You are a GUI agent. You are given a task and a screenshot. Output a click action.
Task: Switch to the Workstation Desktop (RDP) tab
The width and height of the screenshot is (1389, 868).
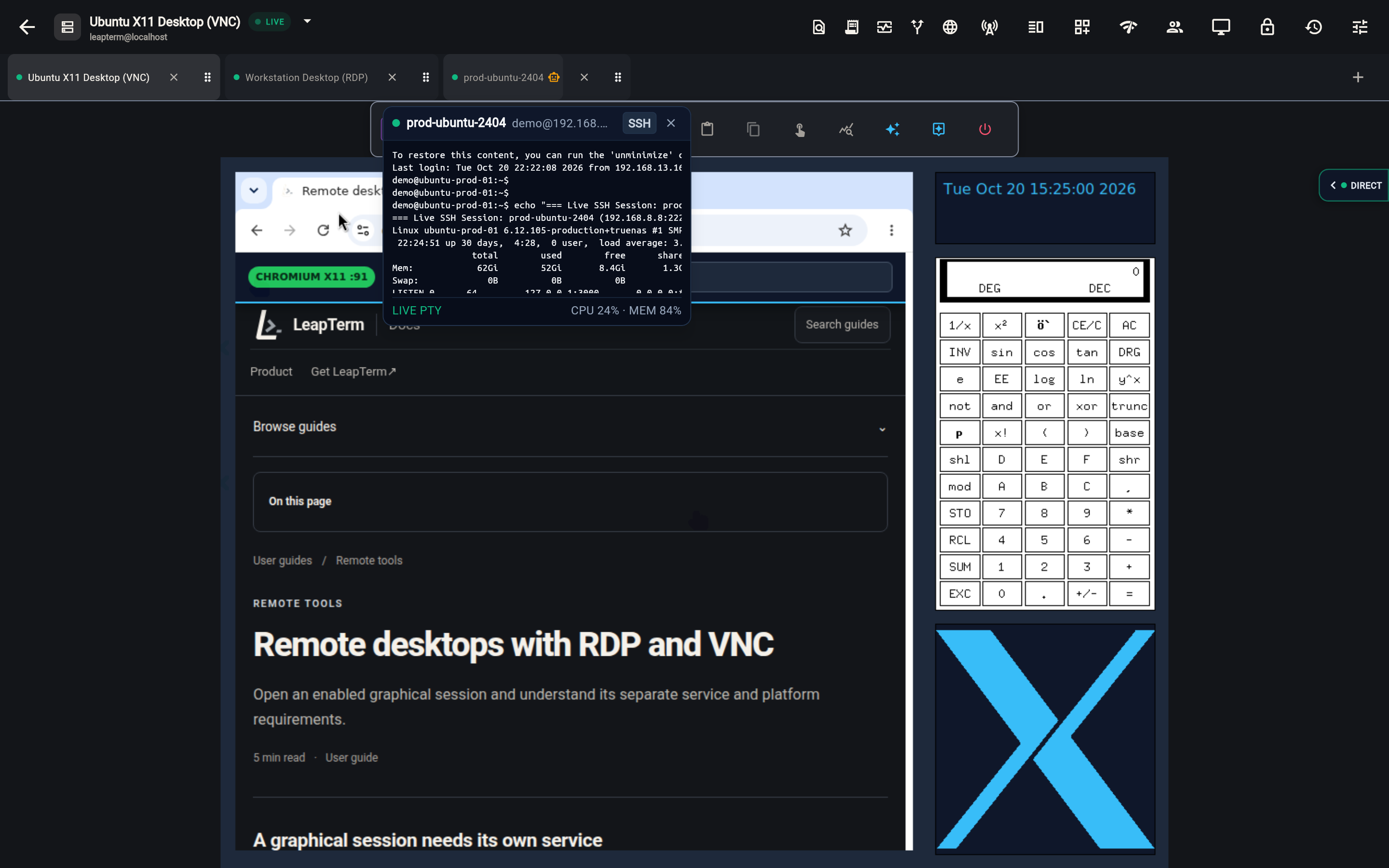point(307,78)
